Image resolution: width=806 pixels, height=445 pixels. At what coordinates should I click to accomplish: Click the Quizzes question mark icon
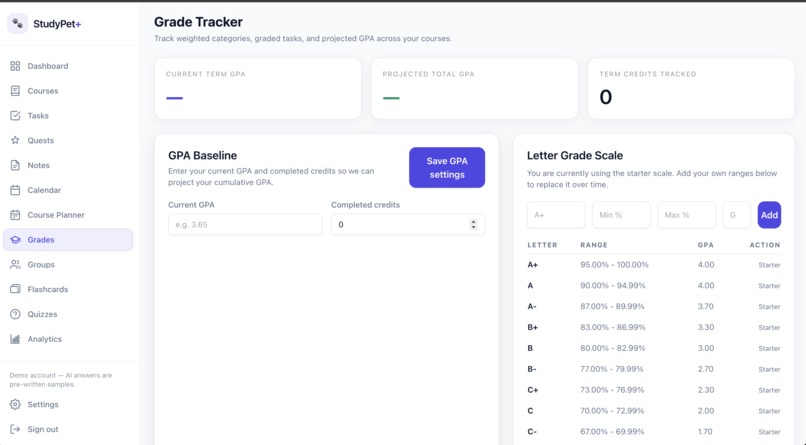15,314
